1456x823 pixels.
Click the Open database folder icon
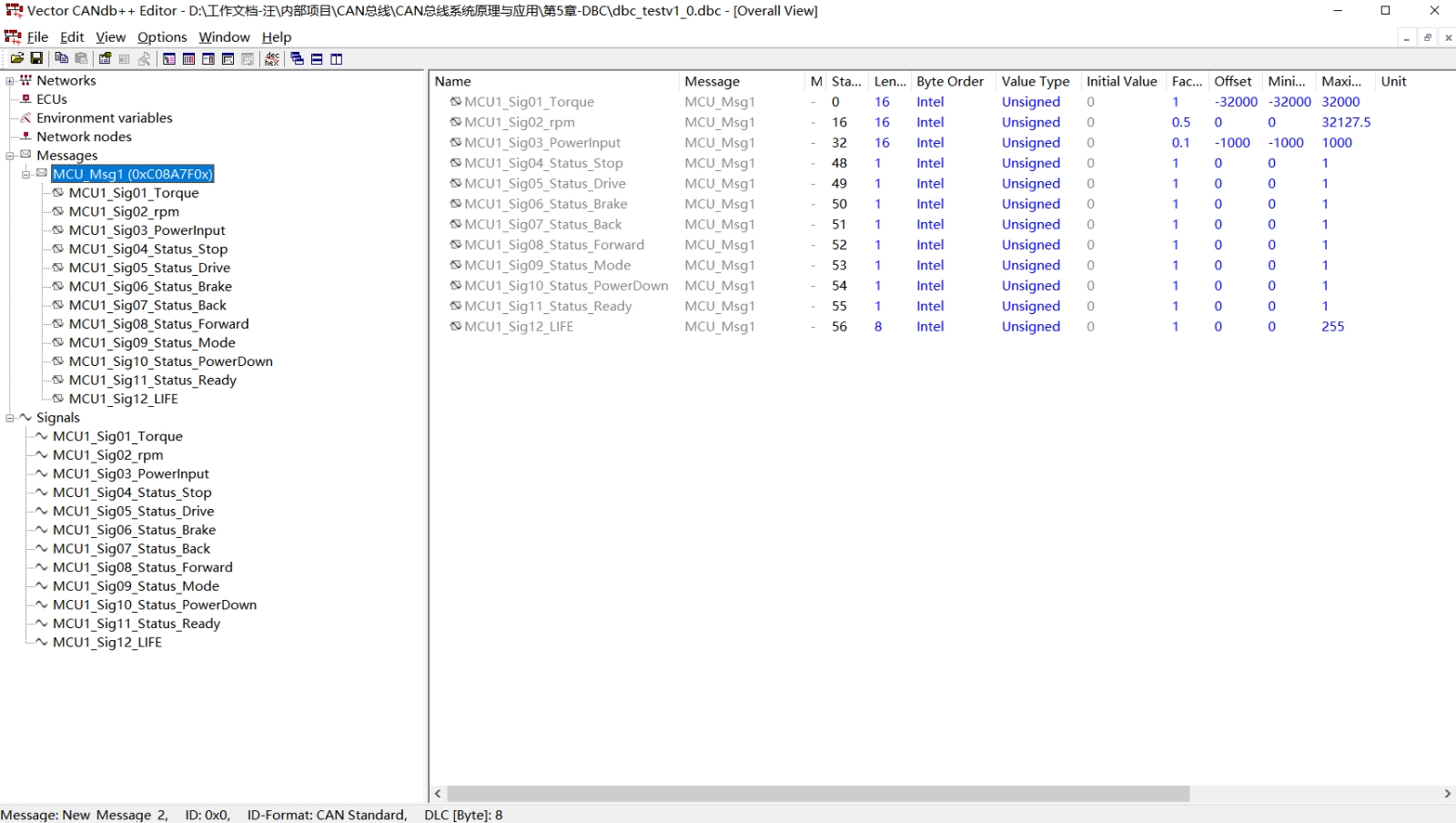tap(16, 58)
